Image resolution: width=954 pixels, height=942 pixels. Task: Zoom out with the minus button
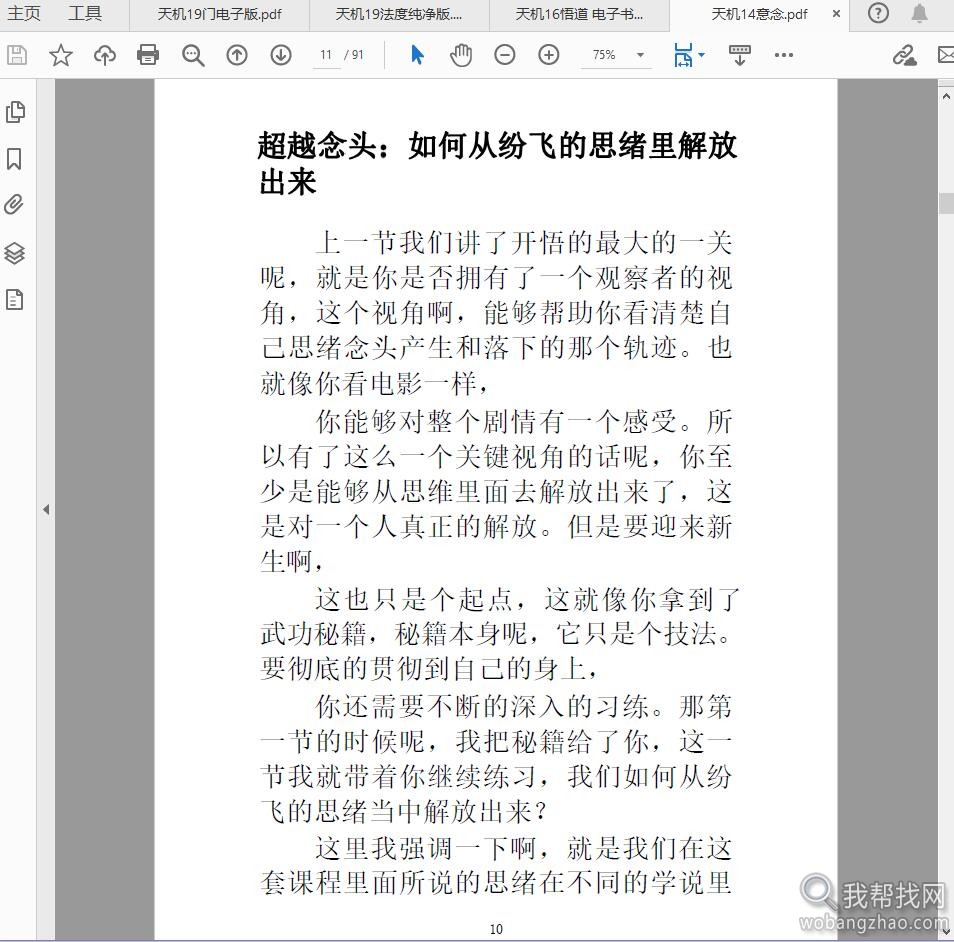point(504,55)
